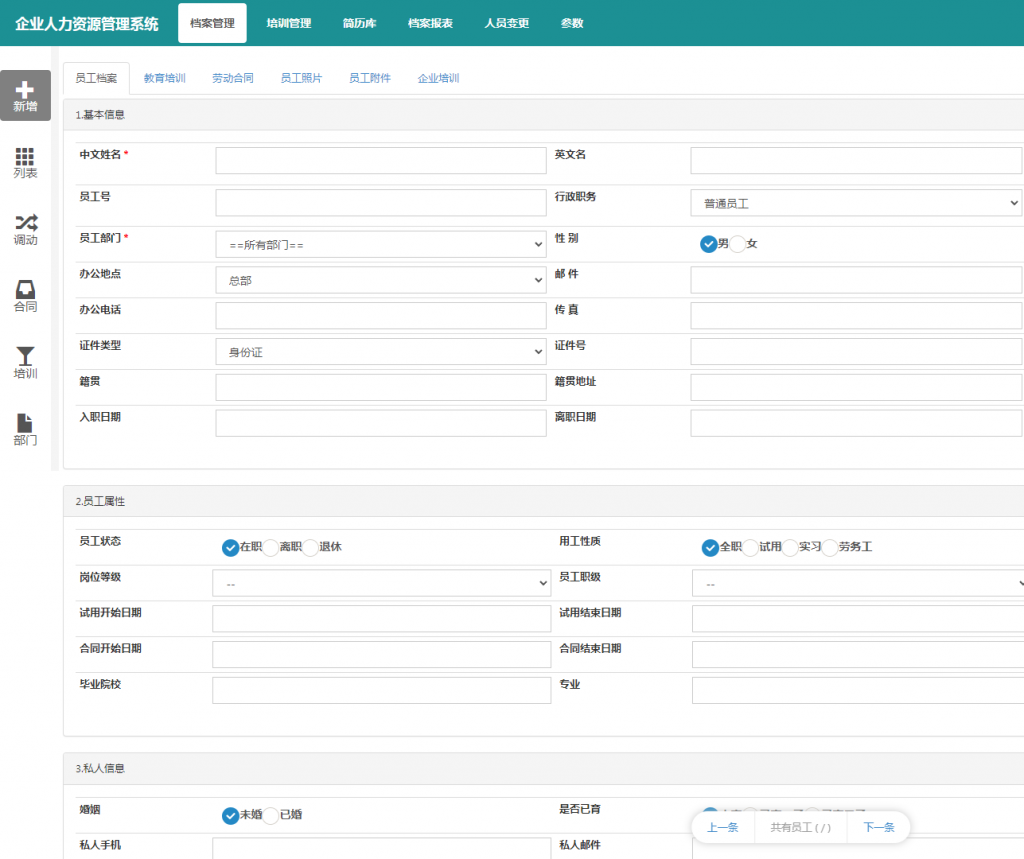Select 劳务工 employment type

[830, 547]
